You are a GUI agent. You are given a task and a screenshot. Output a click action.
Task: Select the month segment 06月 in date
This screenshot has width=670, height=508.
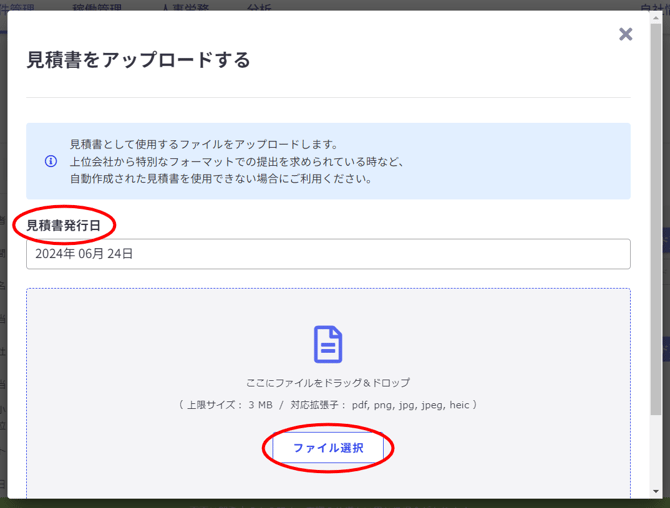coord(90,254)
